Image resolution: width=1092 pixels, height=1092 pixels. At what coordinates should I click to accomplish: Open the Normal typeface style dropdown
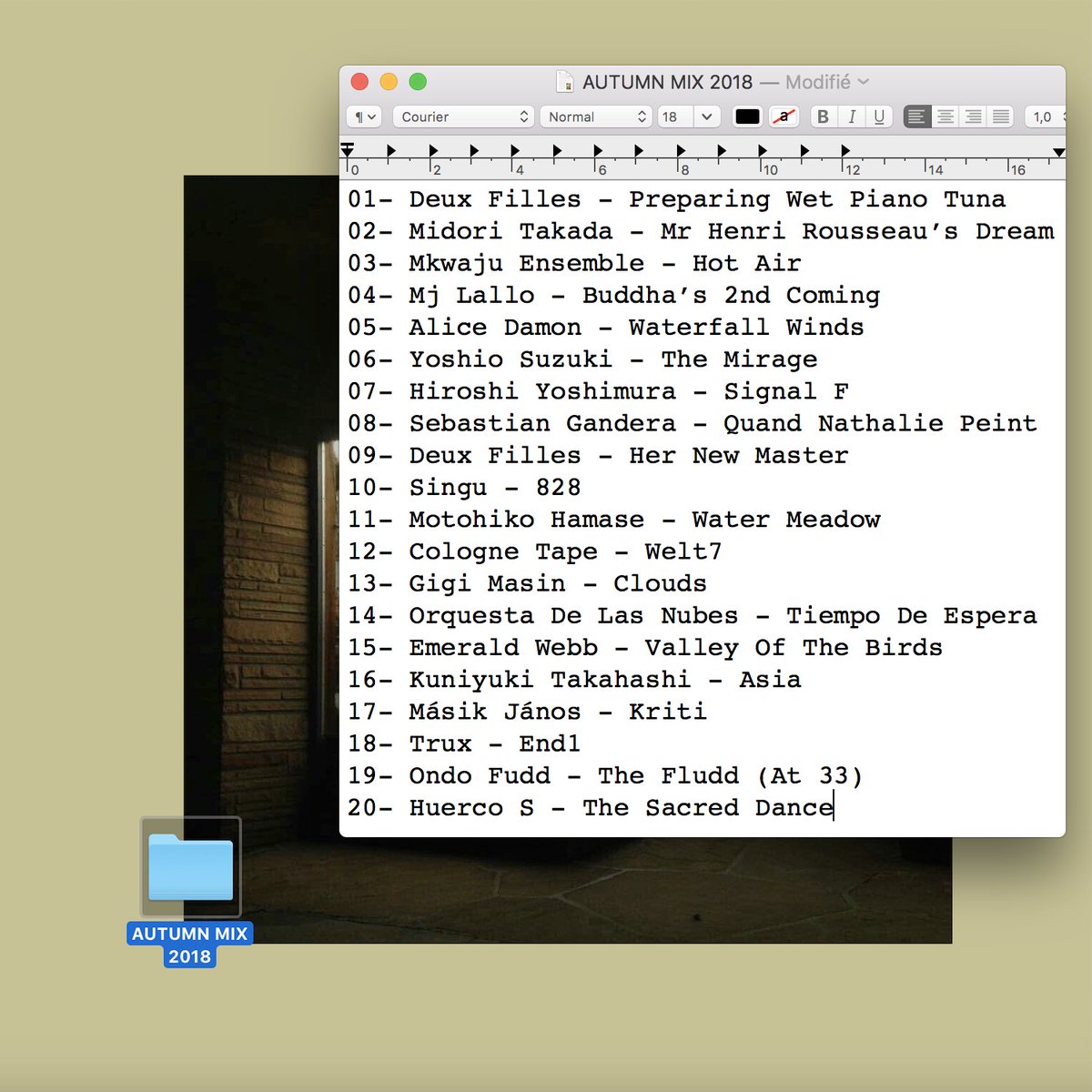(x=595, y=116)
